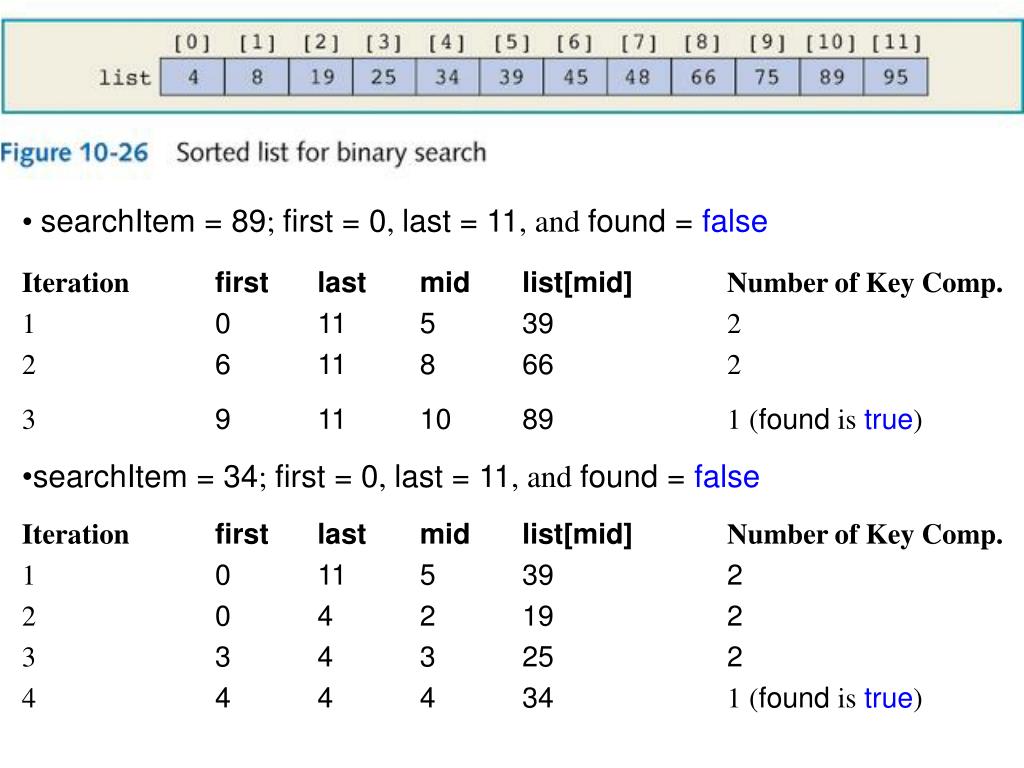Image resolution: width=1024 pixels, height=768 pixels.
Task: Click index label [11] above the array
Action: 897,43
